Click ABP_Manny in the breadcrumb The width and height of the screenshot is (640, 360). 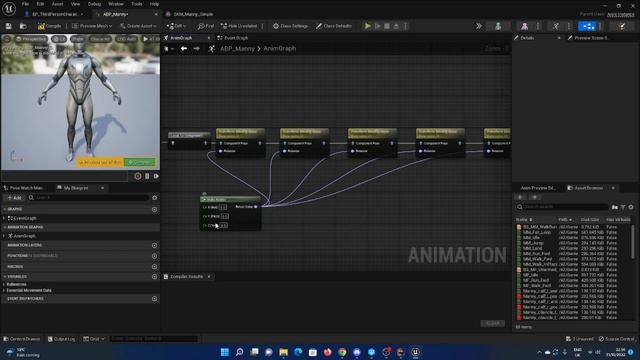point(237,49)
